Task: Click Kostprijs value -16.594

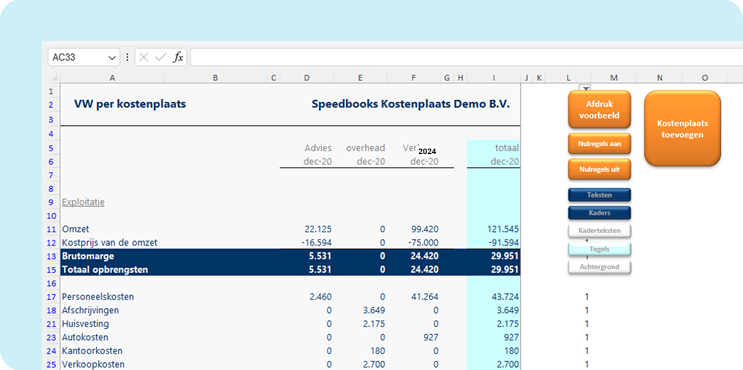Action: (x=316, y=243)
